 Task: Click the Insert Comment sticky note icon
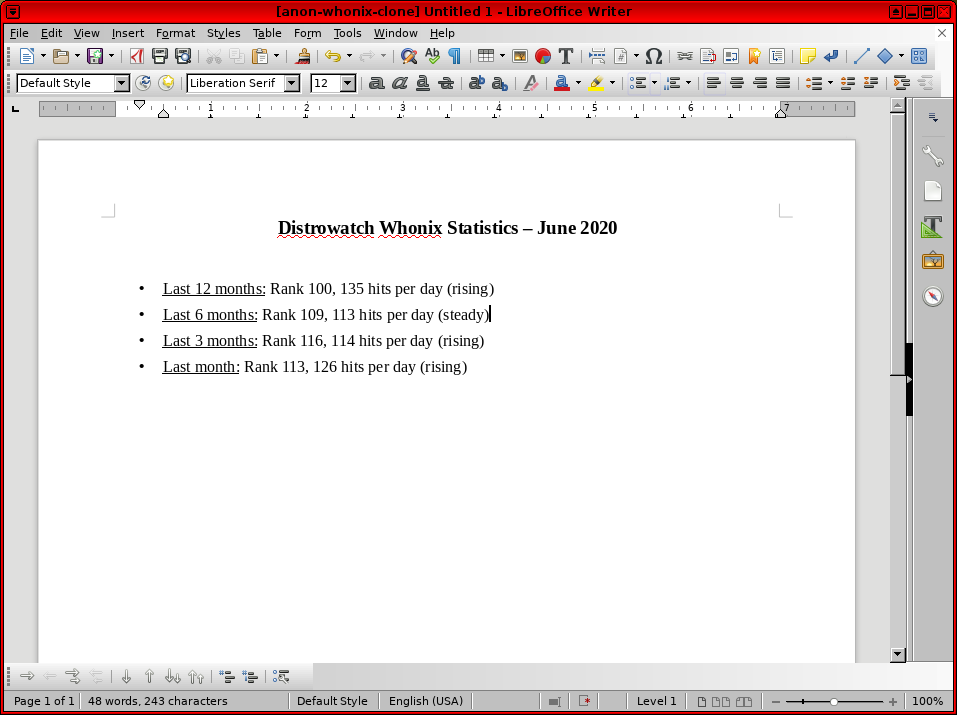click(x=807, y=56)
